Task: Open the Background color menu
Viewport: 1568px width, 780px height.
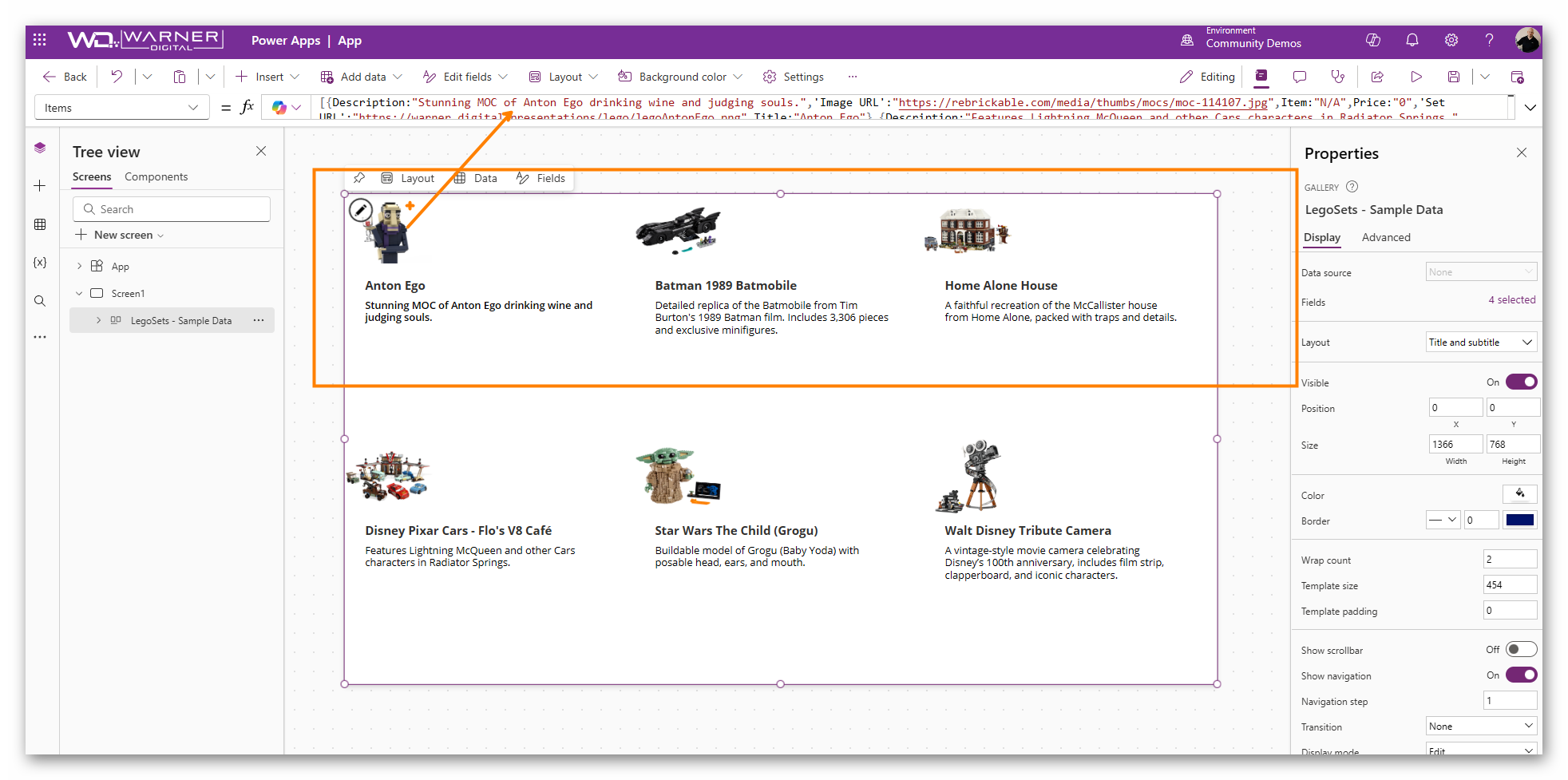Action: (679, 77)
